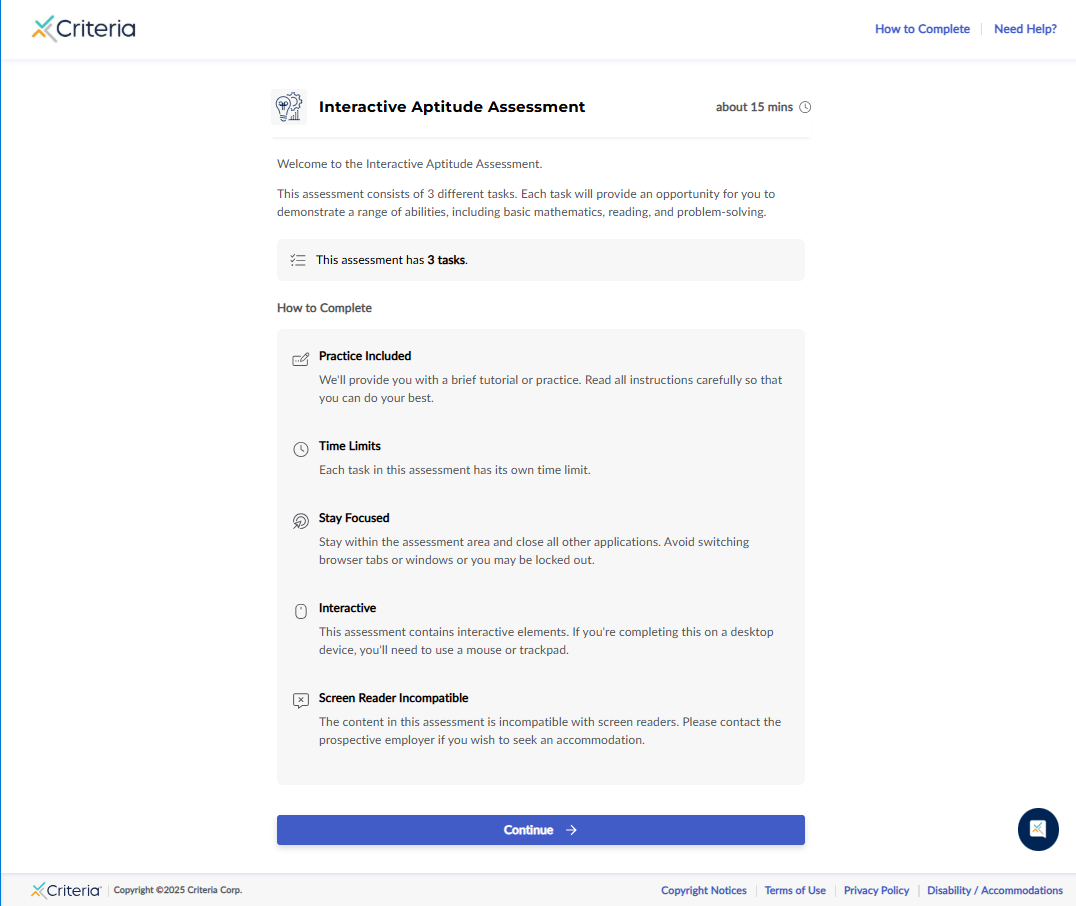The width and height of the screenshot is (1076, 906).
Task: Open the Terms of Use footer link
Action: click(795, 890)
